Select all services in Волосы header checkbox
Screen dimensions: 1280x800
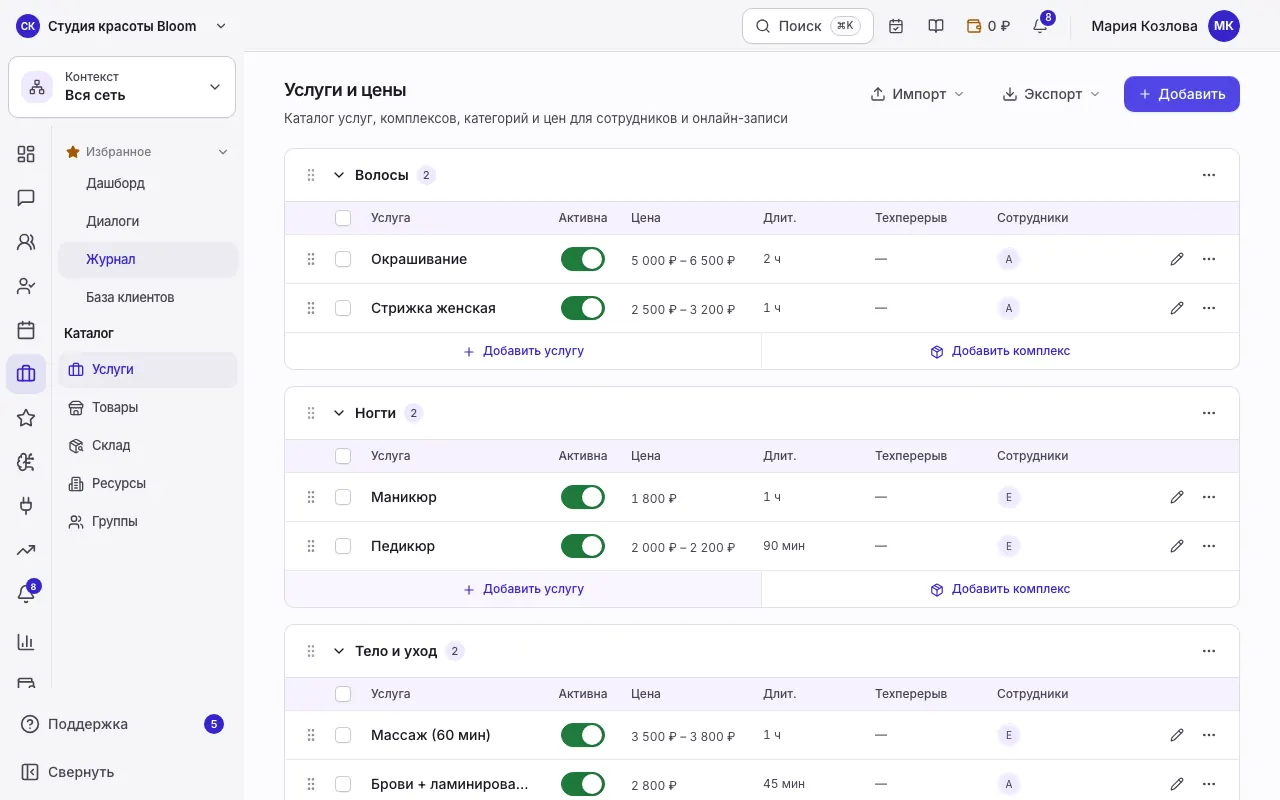coord(343,218)
